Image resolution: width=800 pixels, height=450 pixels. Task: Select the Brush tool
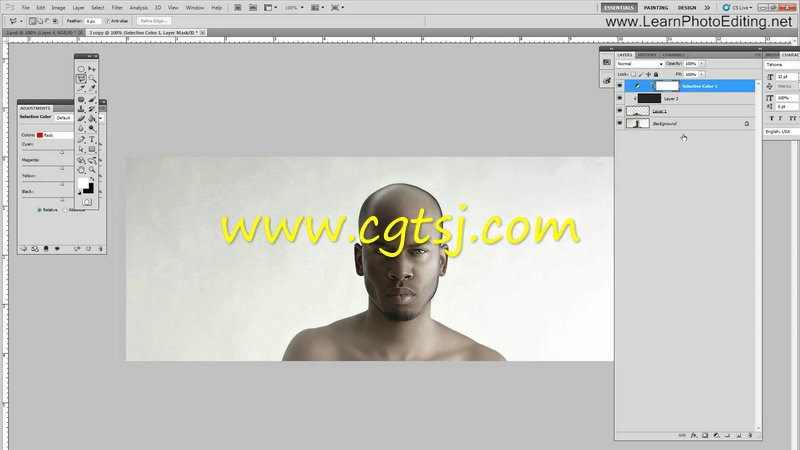(92, 99)
